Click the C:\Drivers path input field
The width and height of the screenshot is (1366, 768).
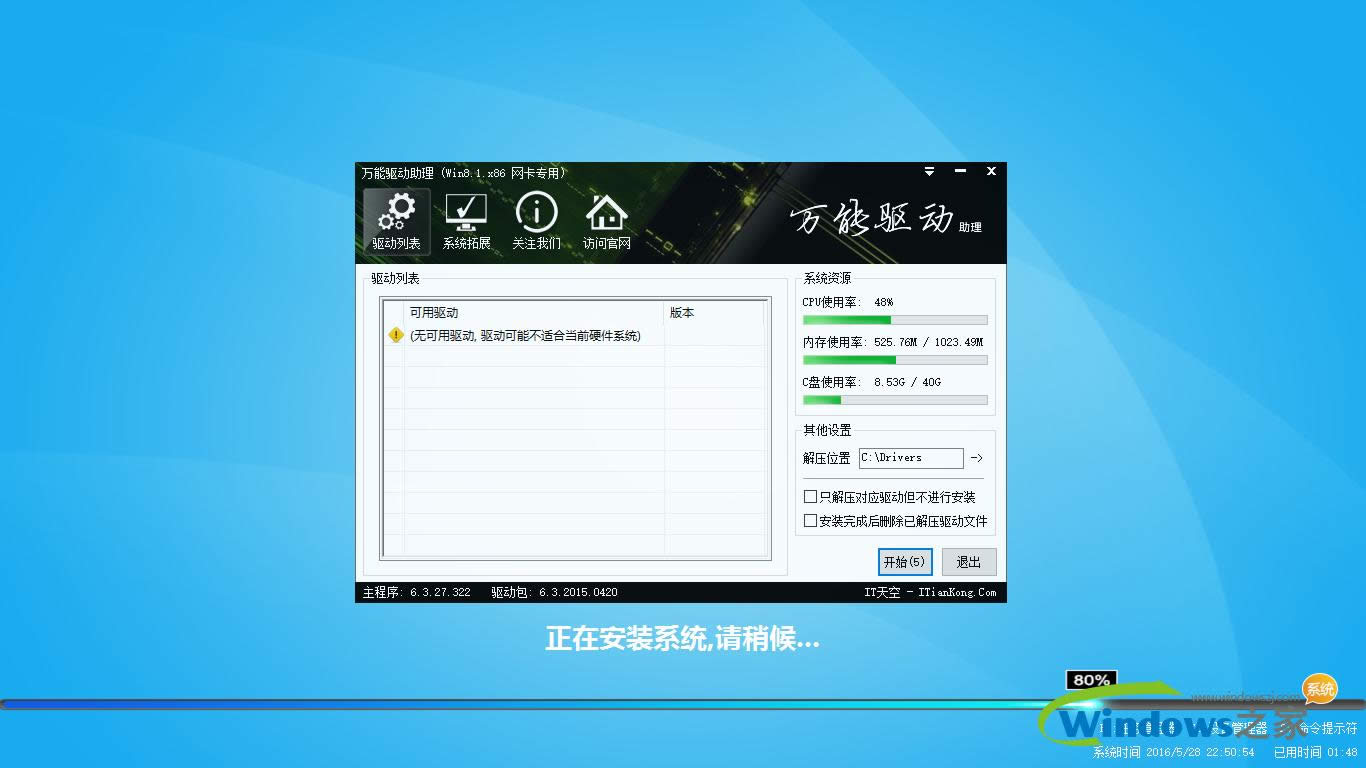click(910, 458)
